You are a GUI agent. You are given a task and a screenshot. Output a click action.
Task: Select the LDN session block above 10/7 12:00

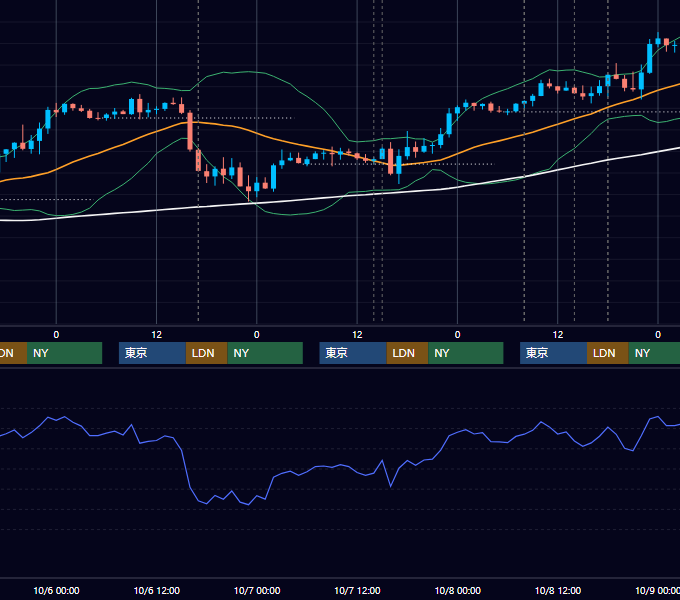pos(407,353)
